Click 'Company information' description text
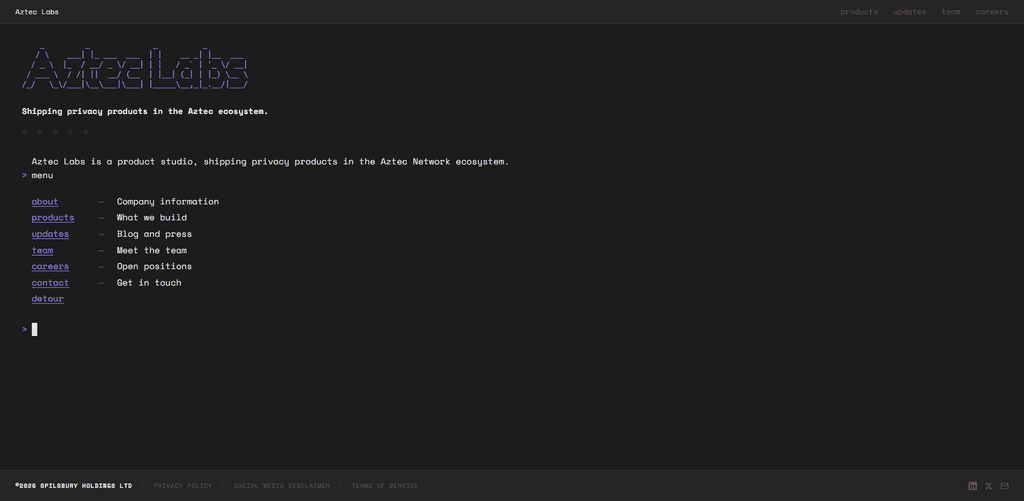The width and height of the screenshot is (1024, 501). click(168, 201)
